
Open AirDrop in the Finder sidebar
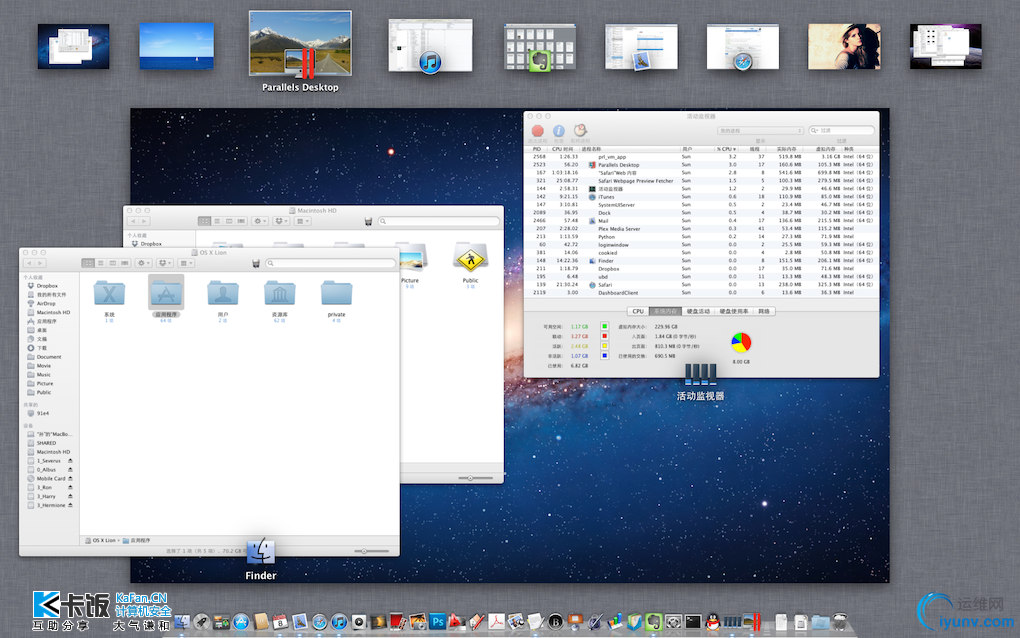[x=46, y=304]
